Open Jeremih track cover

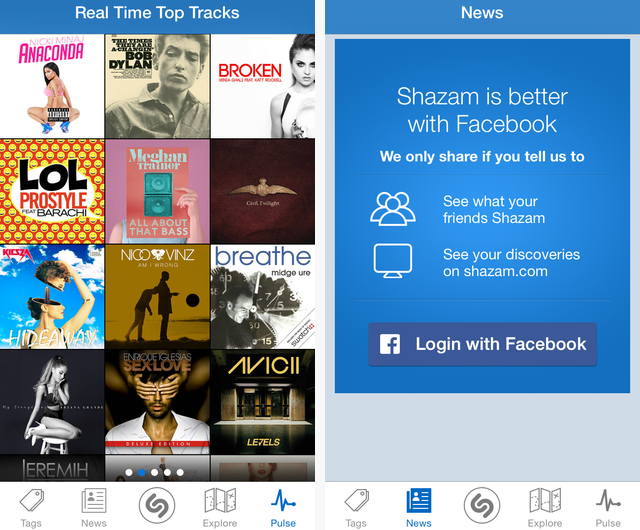tap(52, 468)
